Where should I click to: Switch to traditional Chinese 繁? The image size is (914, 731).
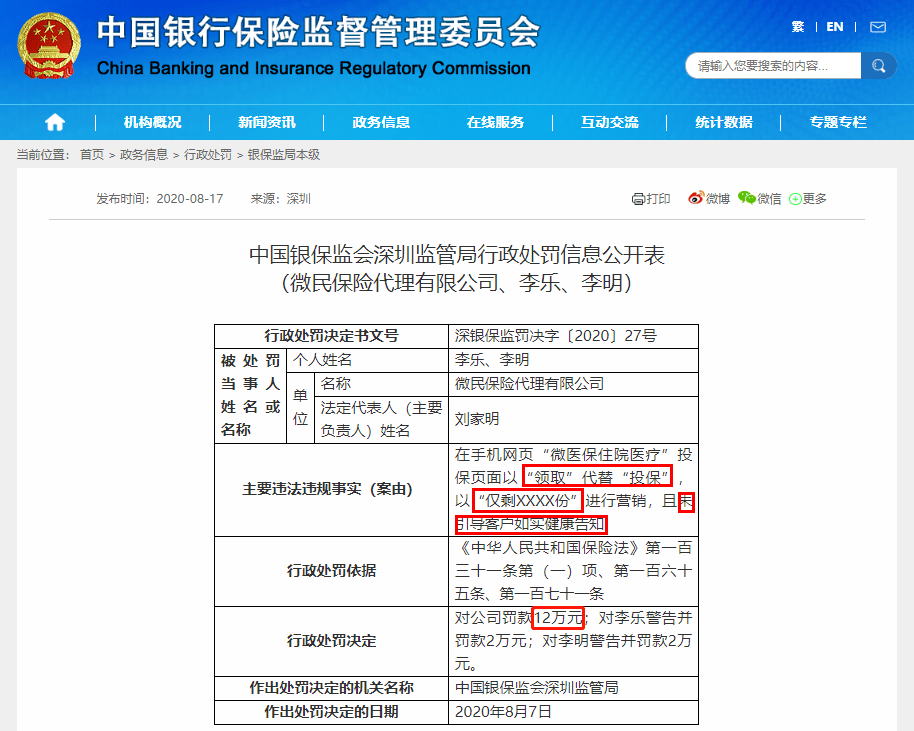point(798,27)
